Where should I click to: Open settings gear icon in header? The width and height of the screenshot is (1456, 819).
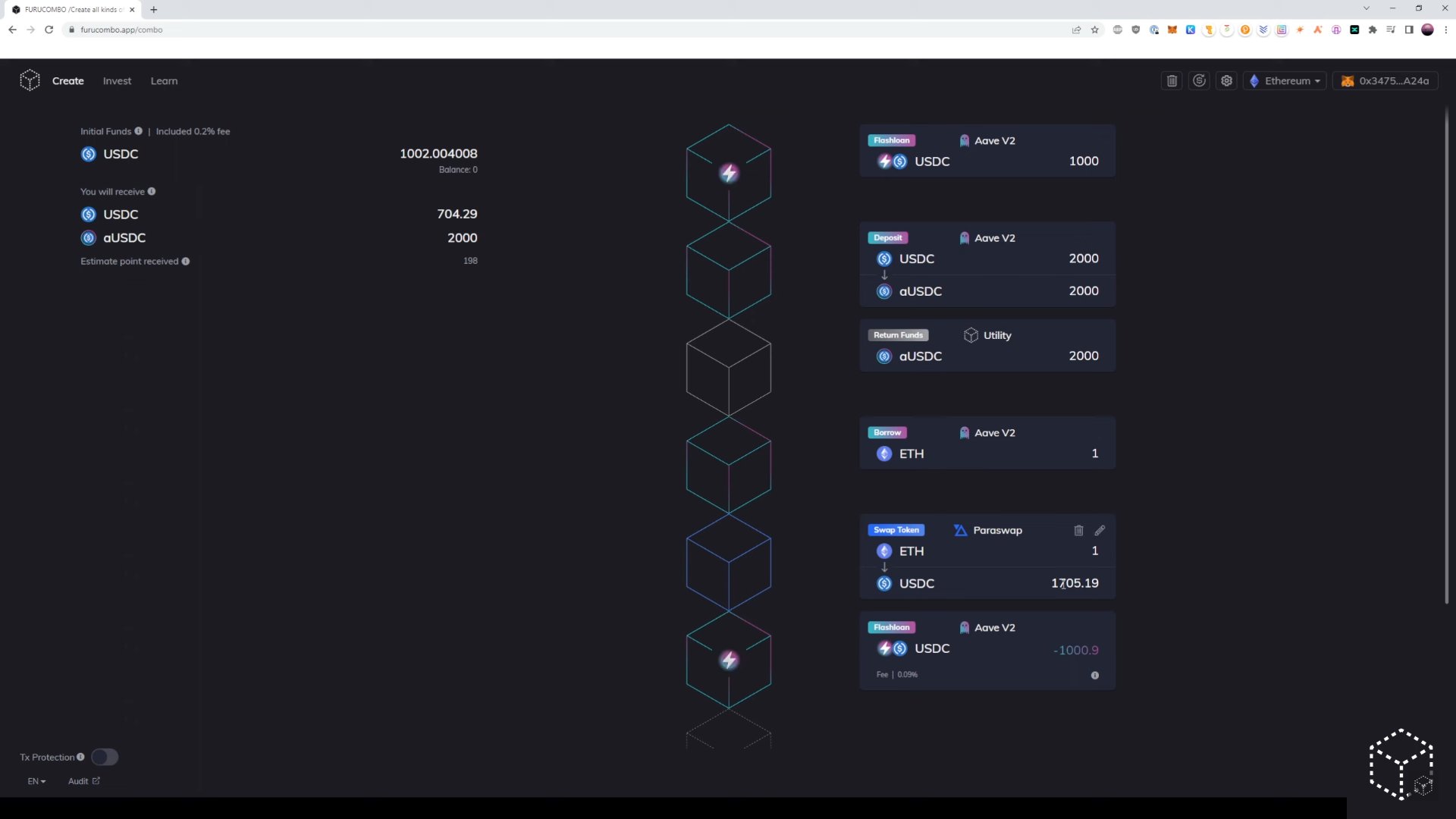pyautogui.click(x=1226, y=81)
